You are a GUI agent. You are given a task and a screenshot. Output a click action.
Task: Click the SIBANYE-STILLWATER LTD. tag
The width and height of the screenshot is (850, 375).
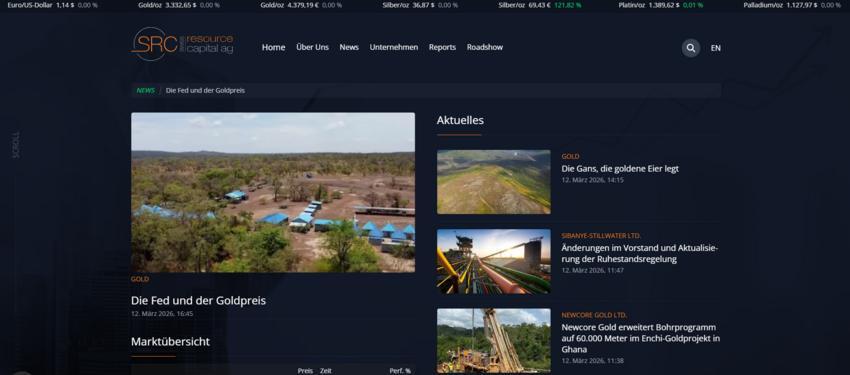coord(601,236)
